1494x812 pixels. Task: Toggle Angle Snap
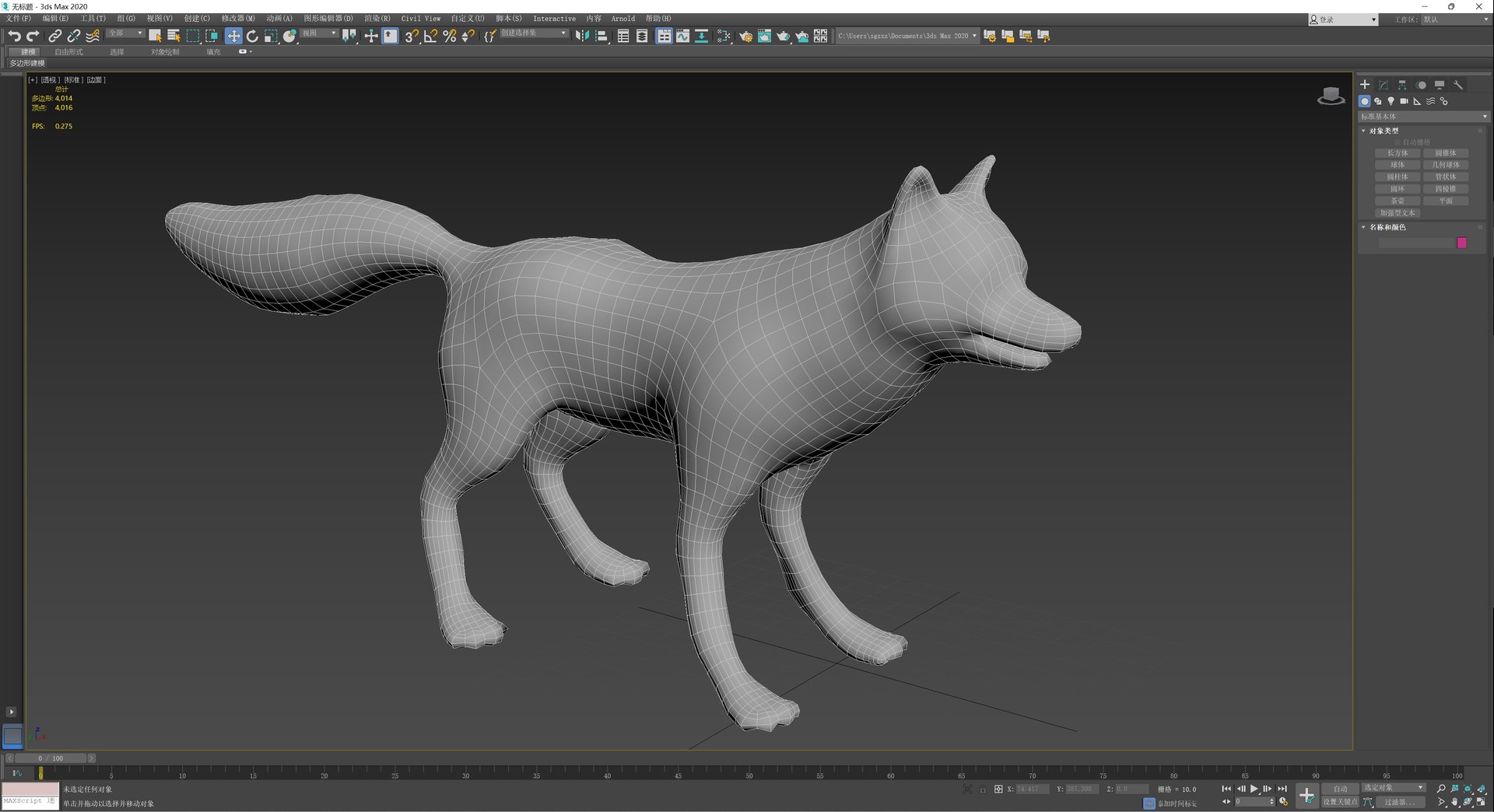(x=430, y=36)
